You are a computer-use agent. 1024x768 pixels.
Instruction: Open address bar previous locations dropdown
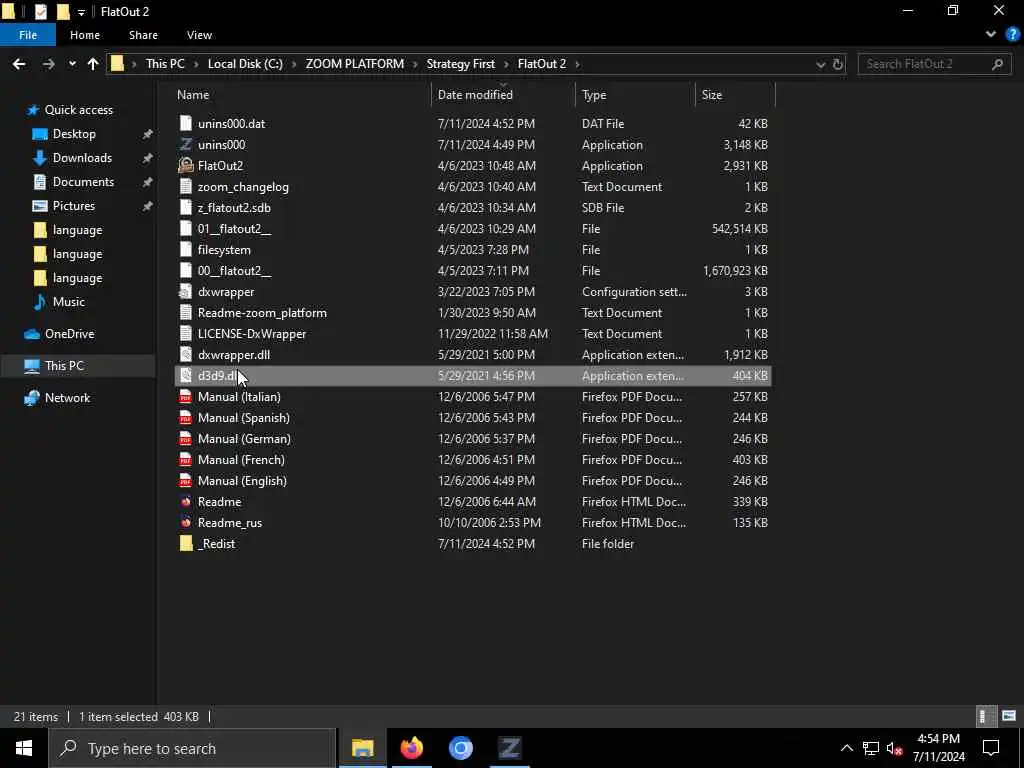click(x=820, y=64)
